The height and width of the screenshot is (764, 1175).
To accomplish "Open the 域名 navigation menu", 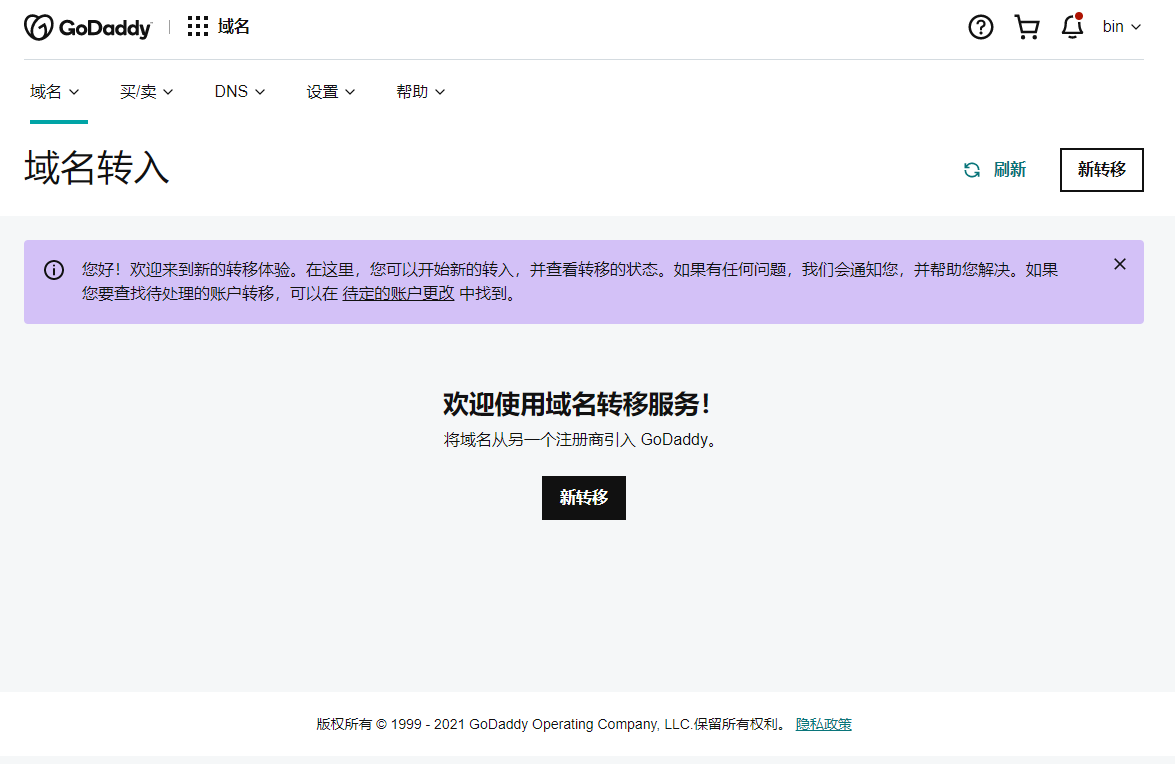I will (54, 91).
